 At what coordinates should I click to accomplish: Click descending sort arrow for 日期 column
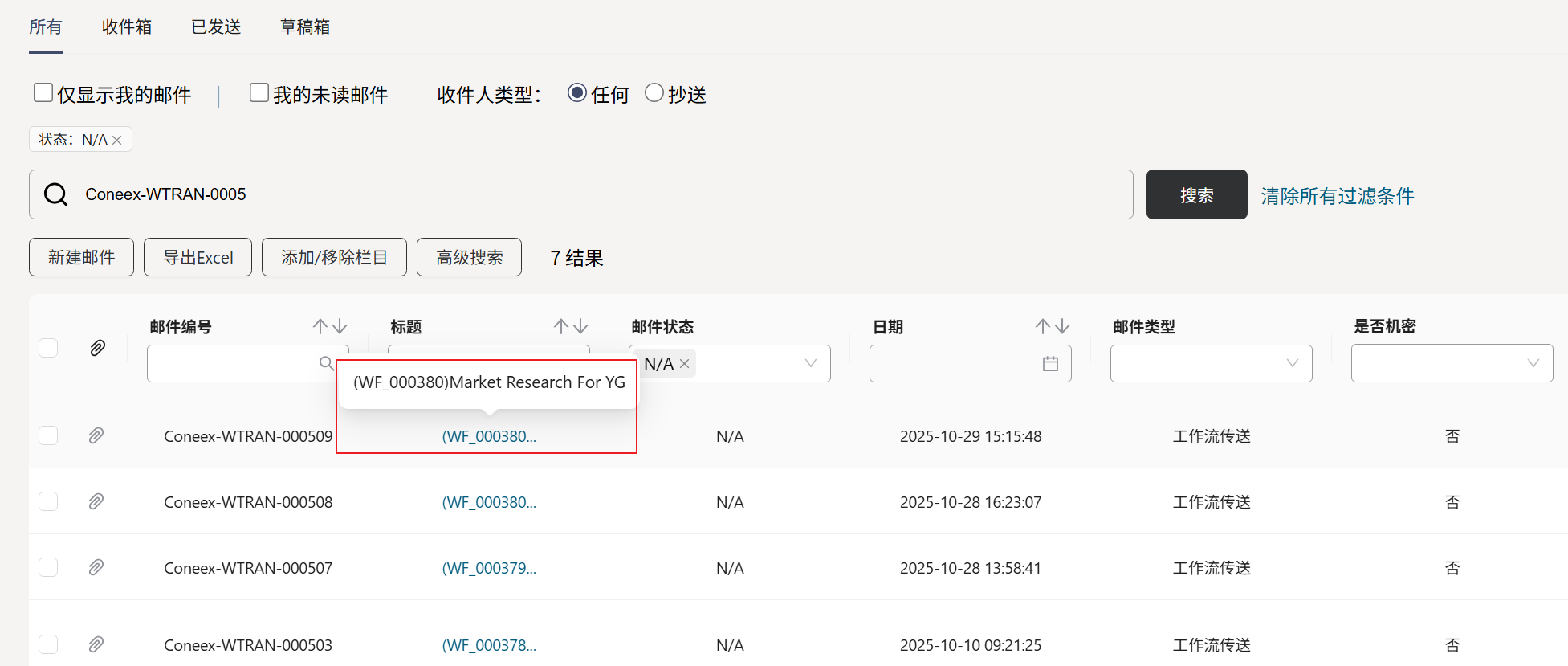pos(1062,326)
